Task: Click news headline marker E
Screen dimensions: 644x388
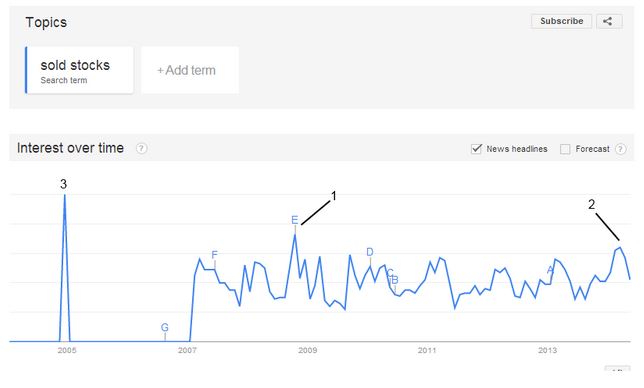Action: pos(294,220)
